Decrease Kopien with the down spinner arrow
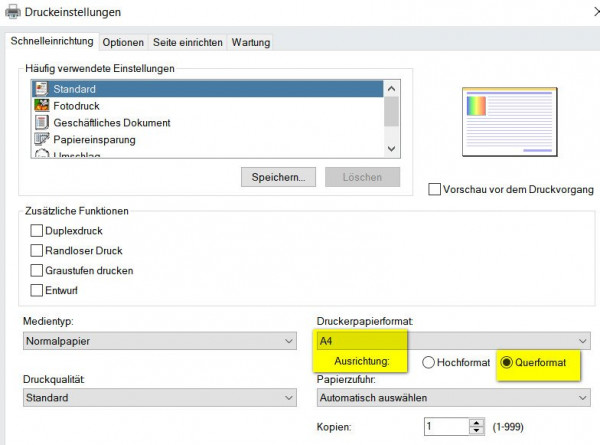Screen dimensions: 600x445 click(x=476, y=430)
